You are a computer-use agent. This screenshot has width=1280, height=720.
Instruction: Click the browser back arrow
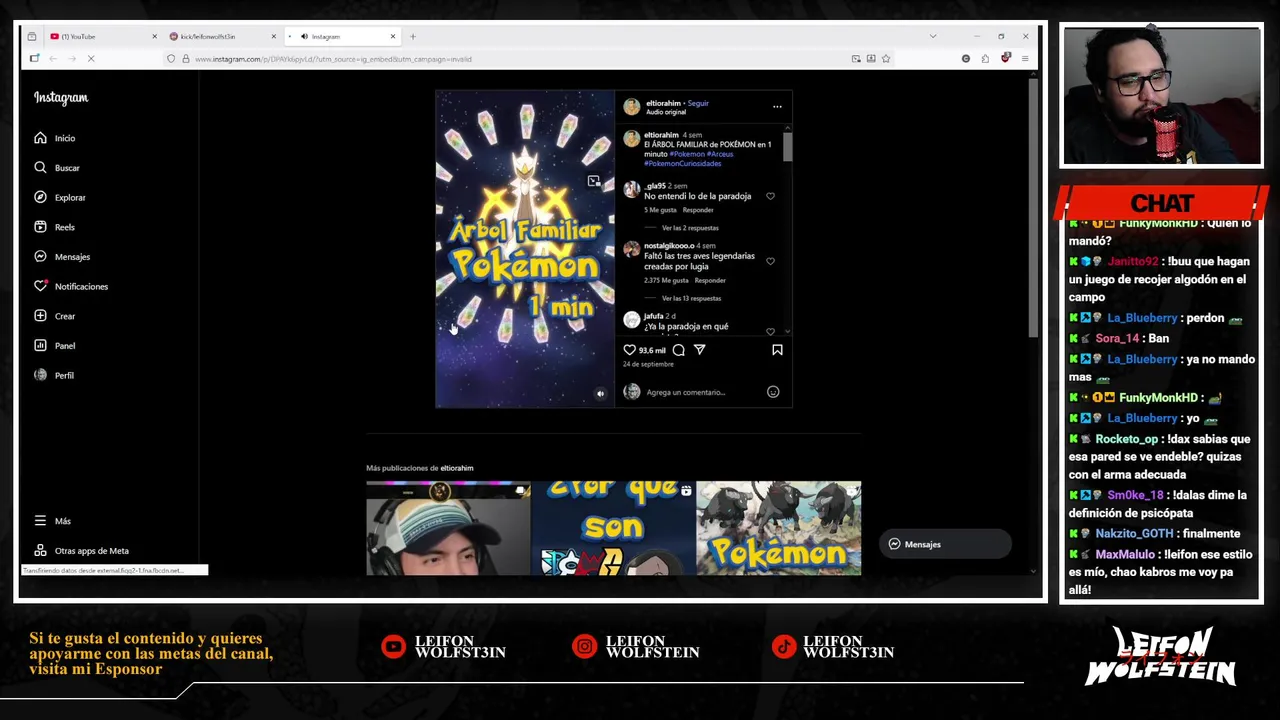53,59
